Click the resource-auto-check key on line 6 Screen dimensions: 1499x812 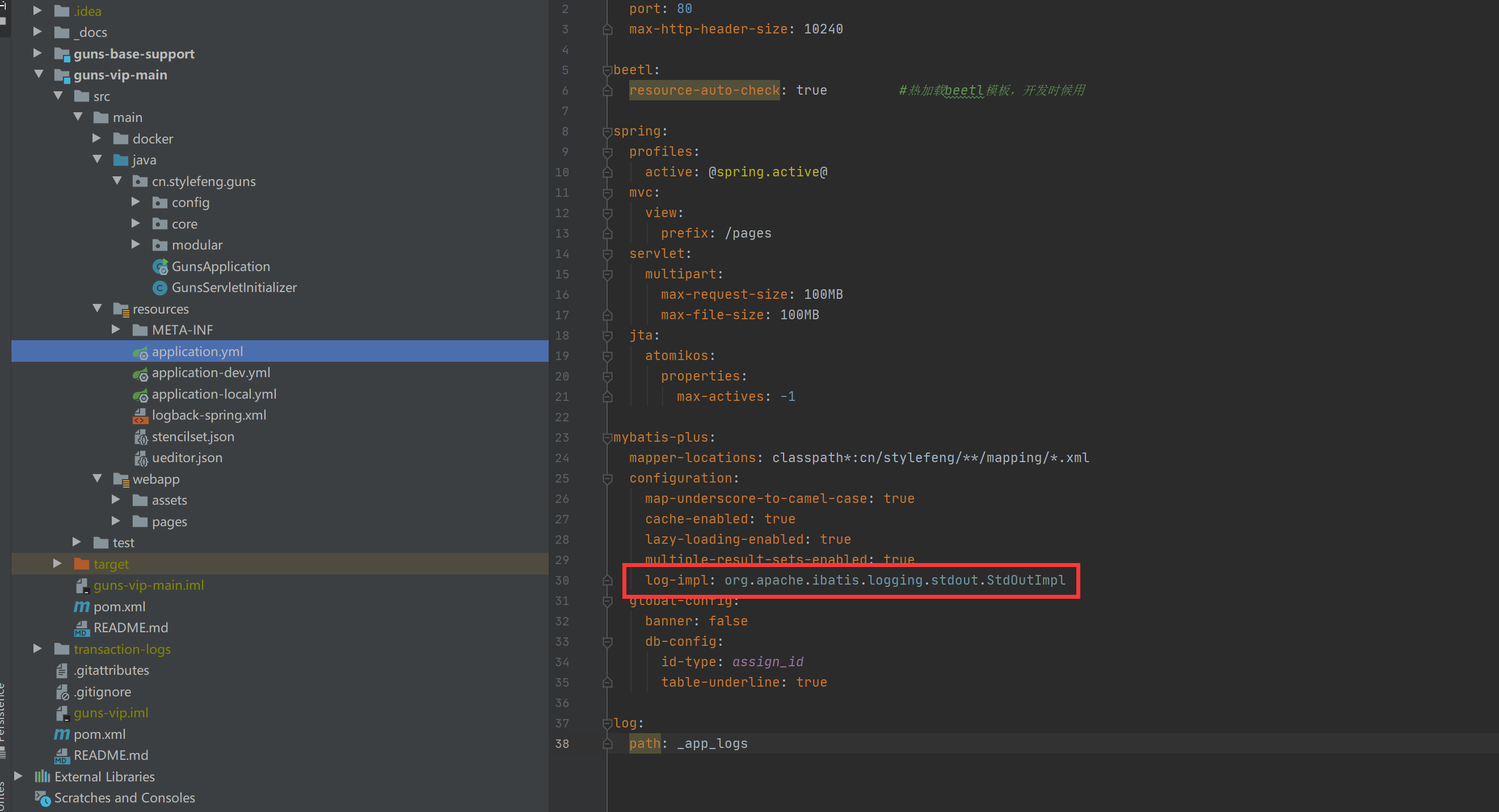704,90
